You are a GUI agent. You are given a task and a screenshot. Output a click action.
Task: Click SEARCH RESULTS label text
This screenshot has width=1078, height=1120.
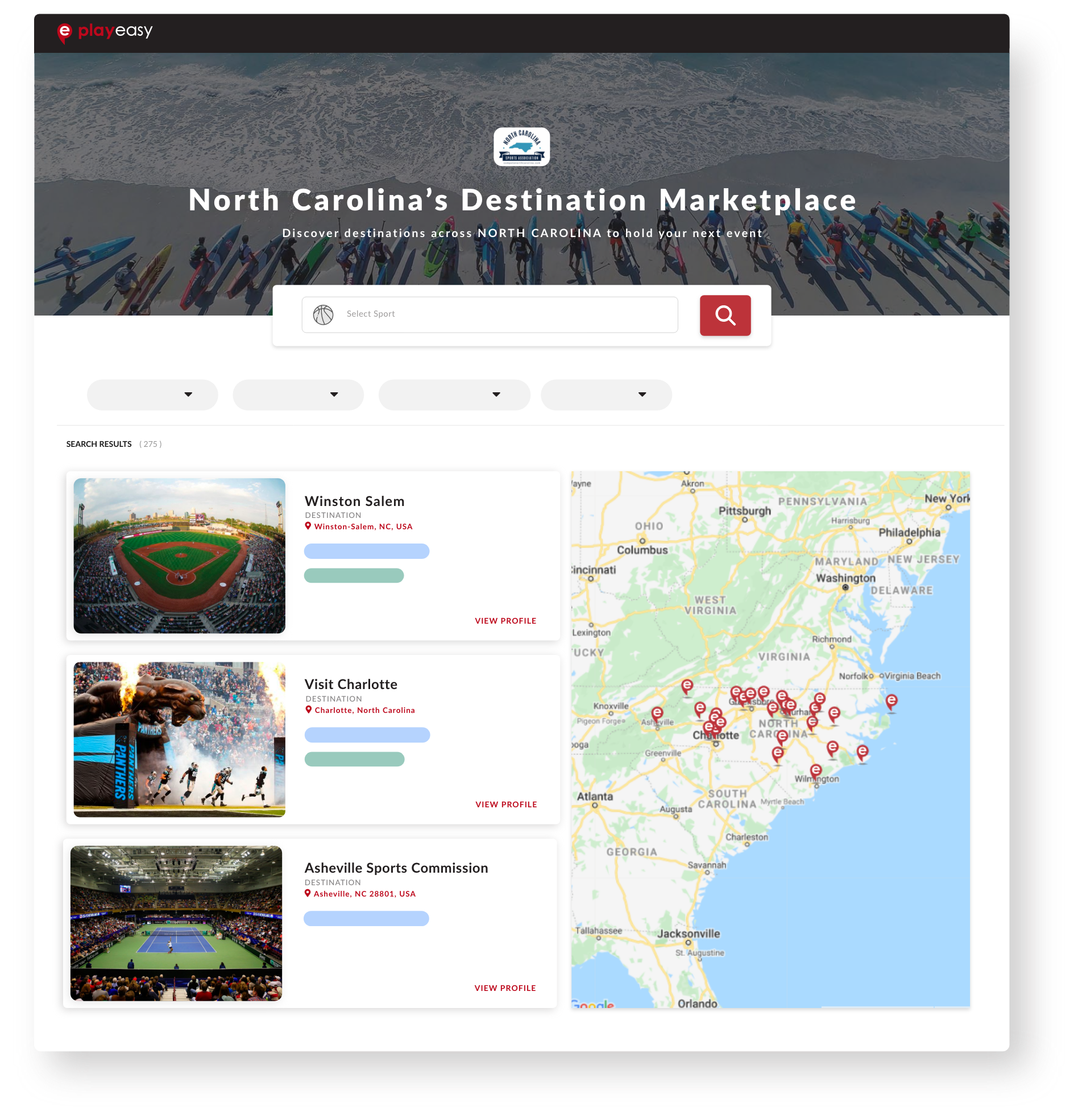tap(99, 444)
